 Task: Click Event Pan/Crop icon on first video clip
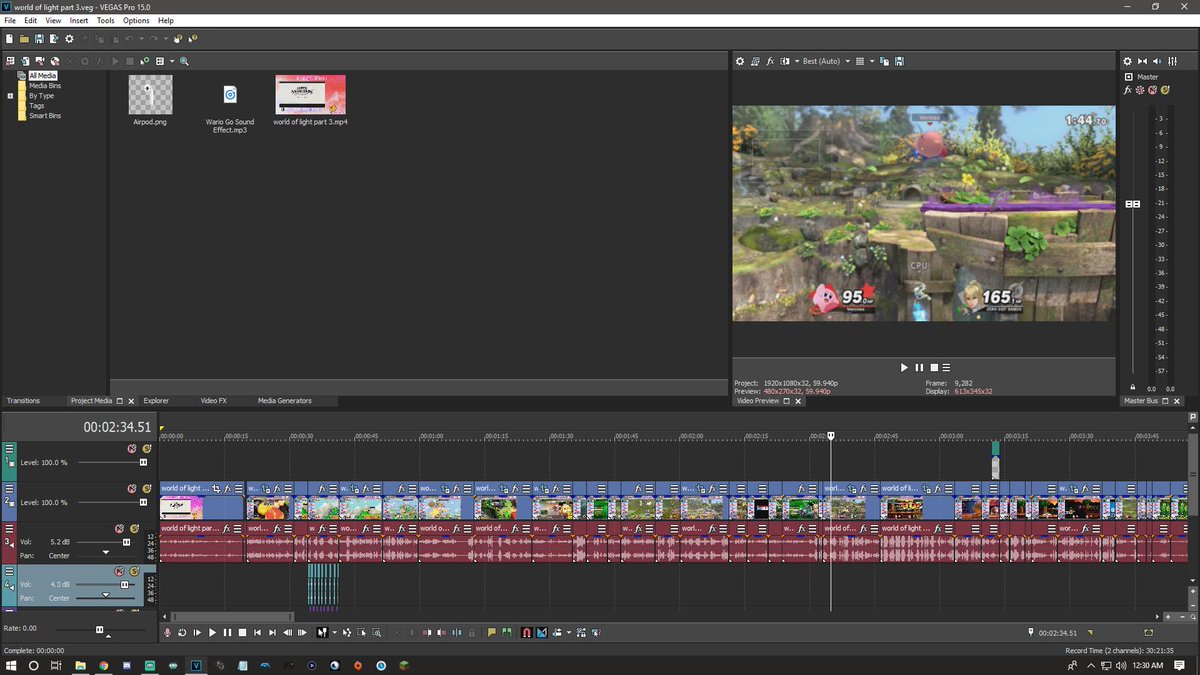click(215, 488)
